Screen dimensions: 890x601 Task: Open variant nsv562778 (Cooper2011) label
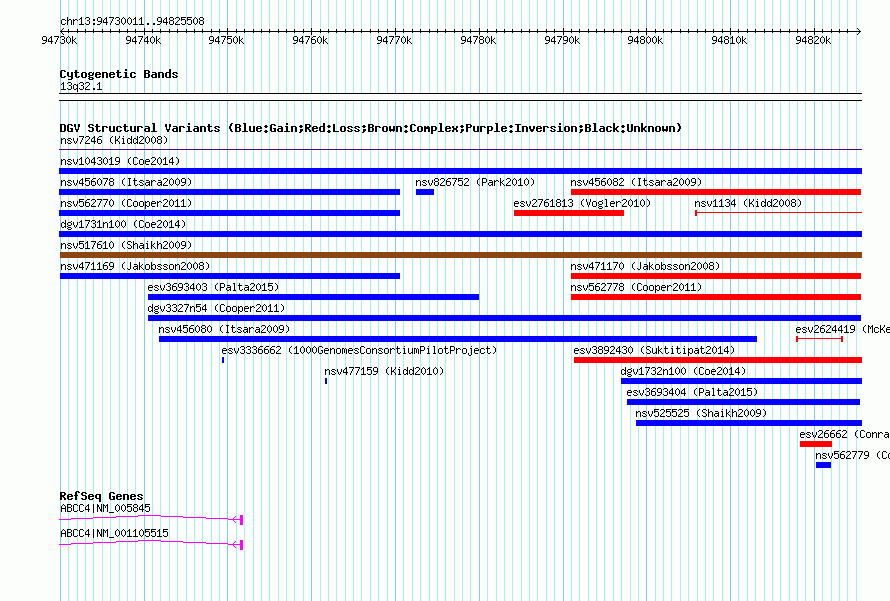click(x=636, y=287)
